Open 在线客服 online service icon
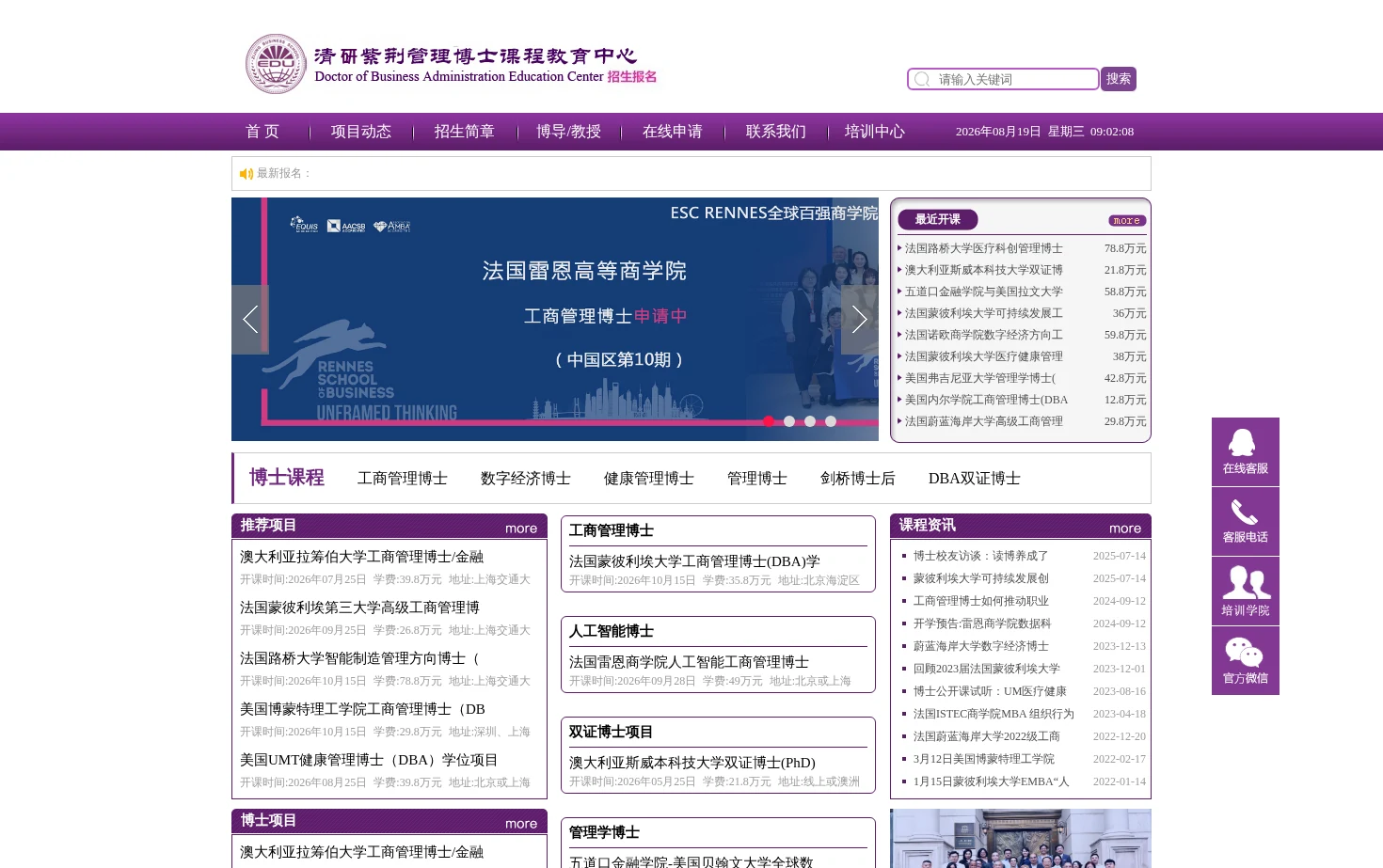The width and height of the screenshot is (1383, 868). coord(1245,451)
